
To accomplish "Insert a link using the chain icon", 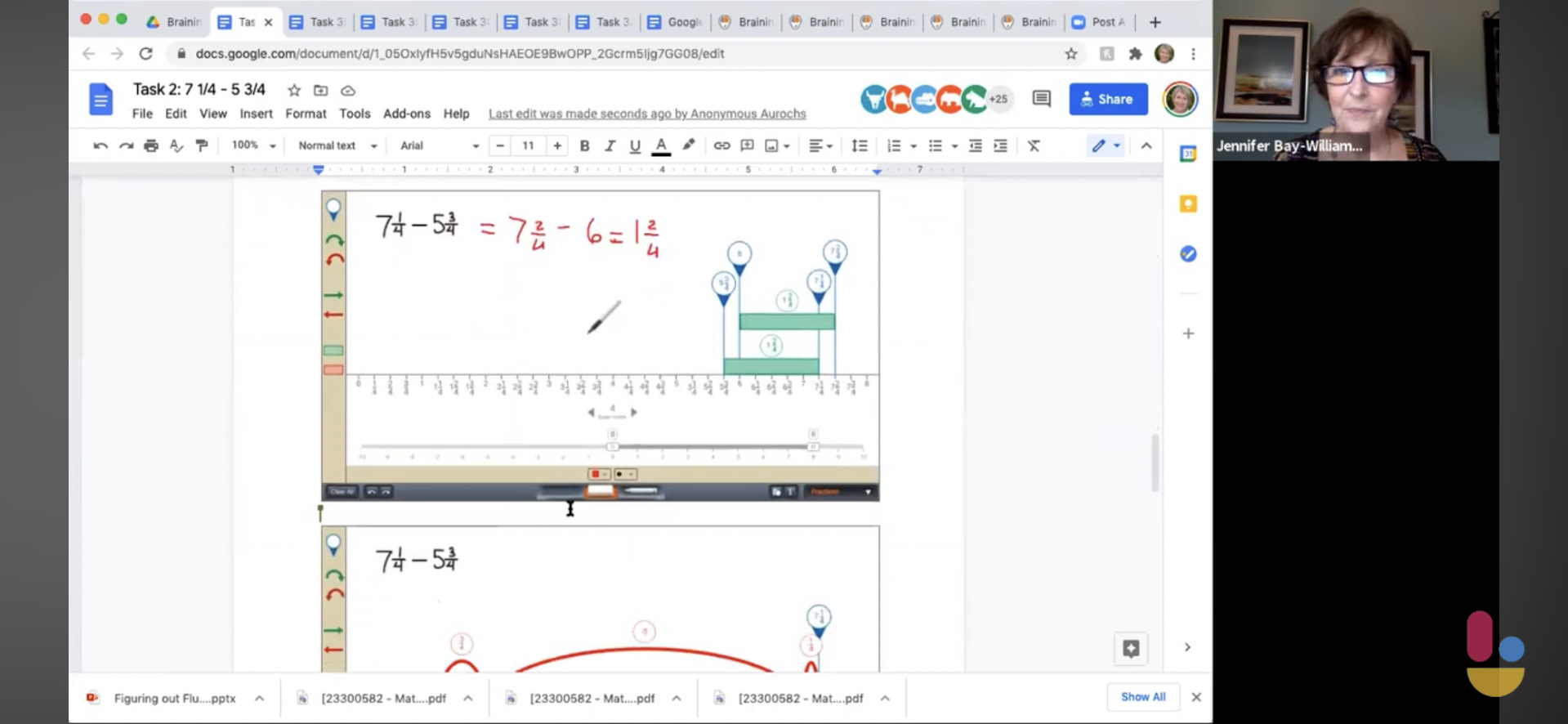I will 721,145.
